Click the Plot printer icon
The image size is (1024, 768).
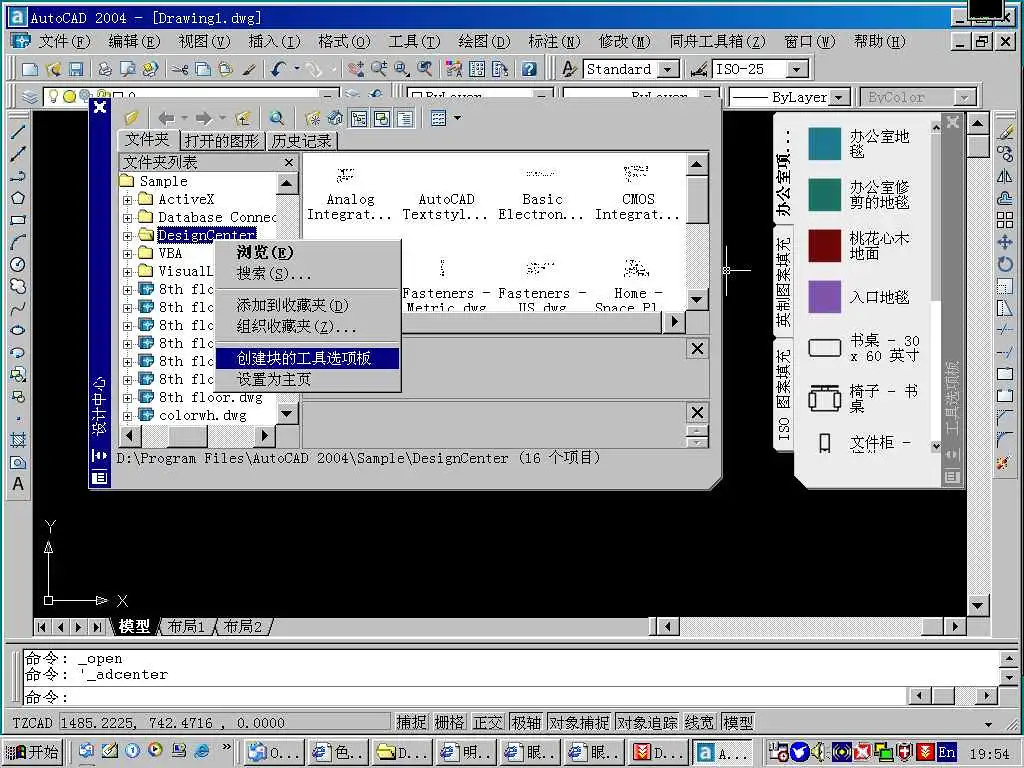coord(104,69)
